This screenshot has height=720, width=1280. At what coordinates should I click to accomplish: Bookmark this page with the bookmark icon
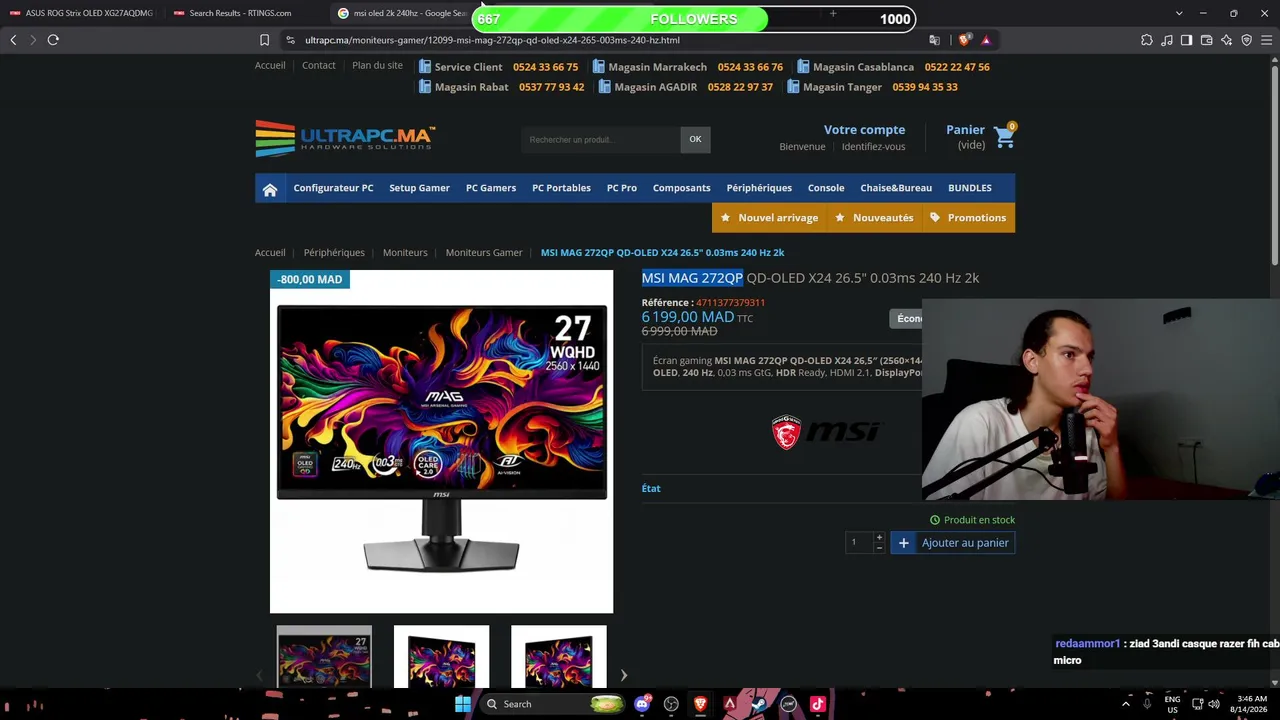pos(264,40)
